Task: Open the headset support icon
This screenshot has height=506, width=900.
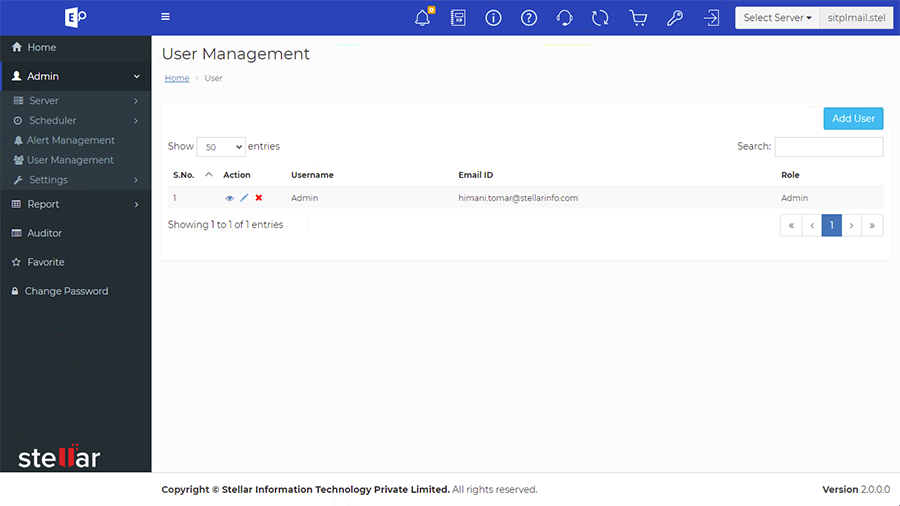Action: [x=564, y=18]
